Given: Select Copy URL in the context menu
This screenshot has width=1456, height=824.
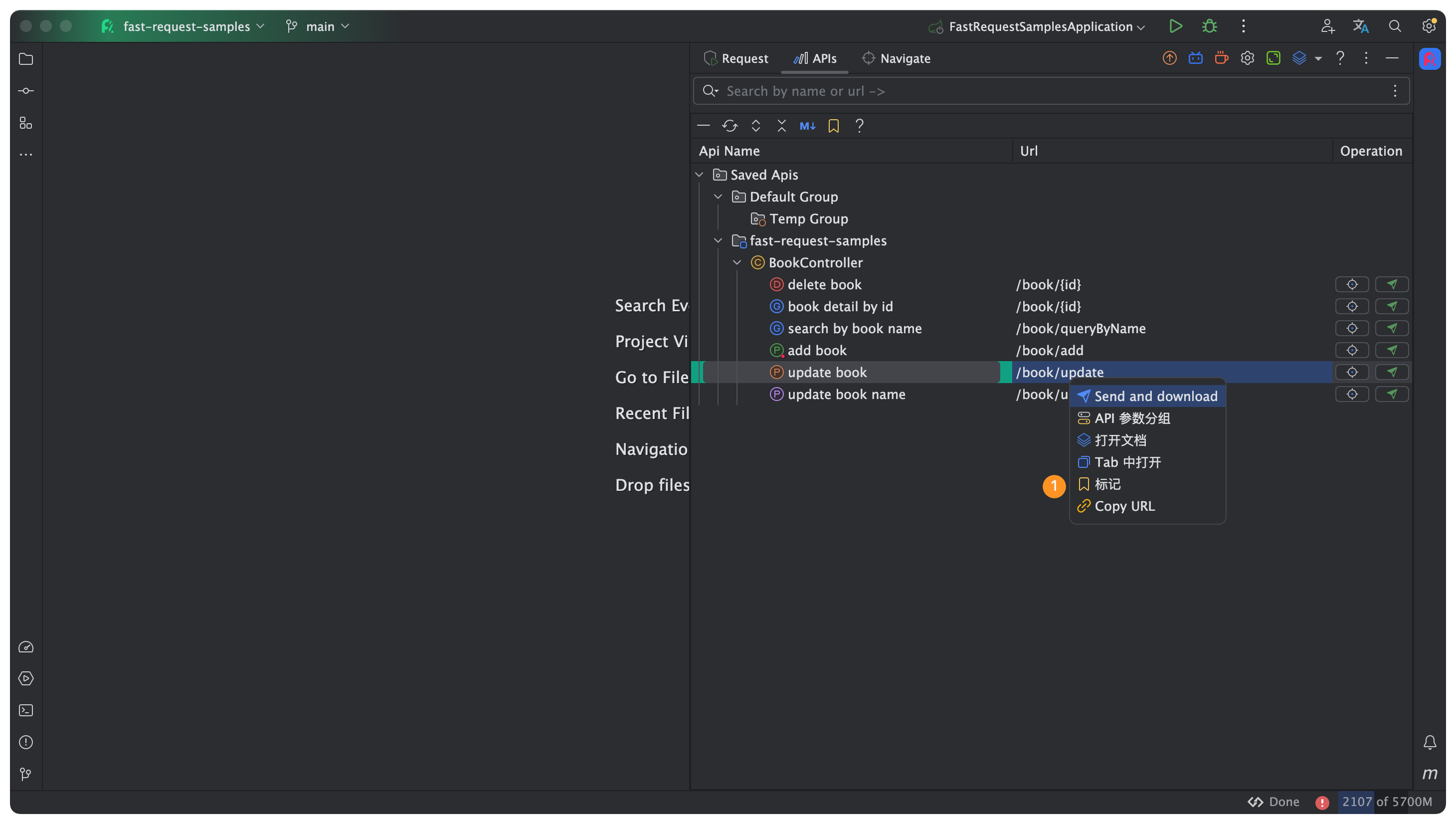Looking at the screenshot, I should (x=1124, y=506).
